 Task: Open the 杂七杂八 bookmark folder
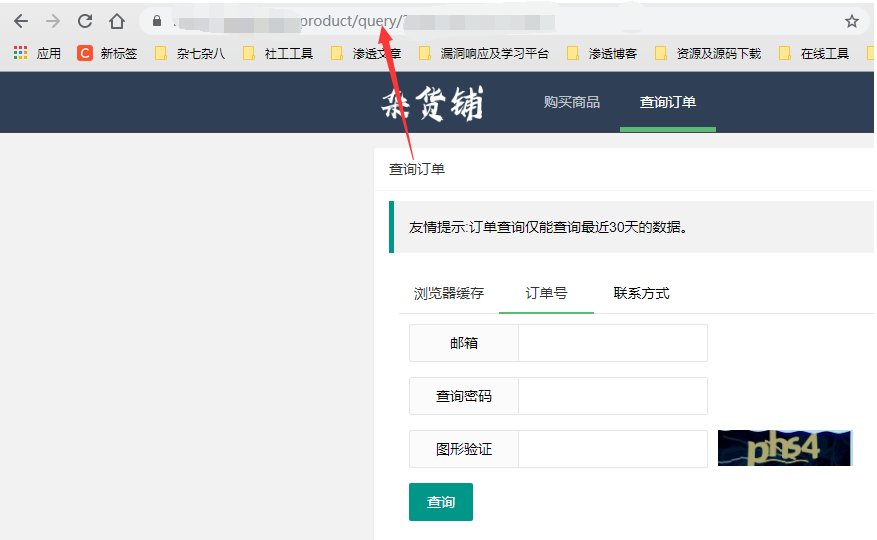pos(190,53)
